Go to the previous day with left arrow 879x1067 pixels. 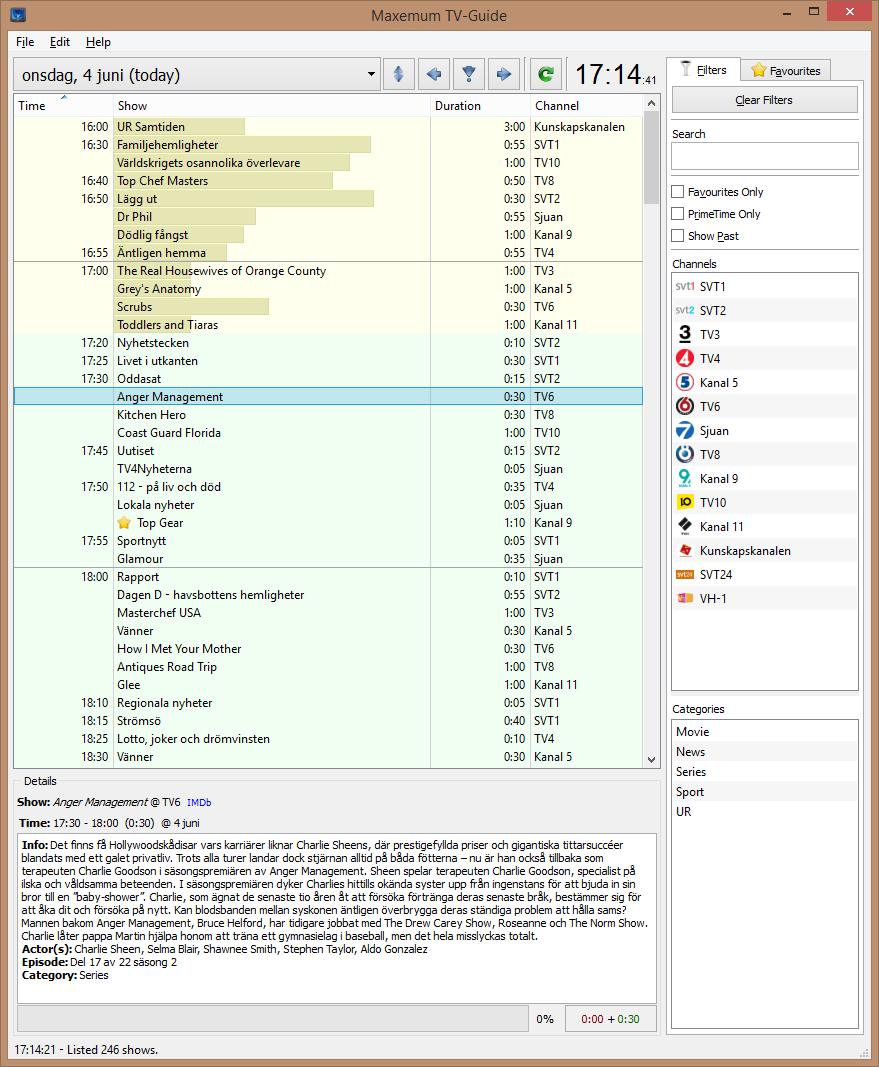(x=433, y=74)
